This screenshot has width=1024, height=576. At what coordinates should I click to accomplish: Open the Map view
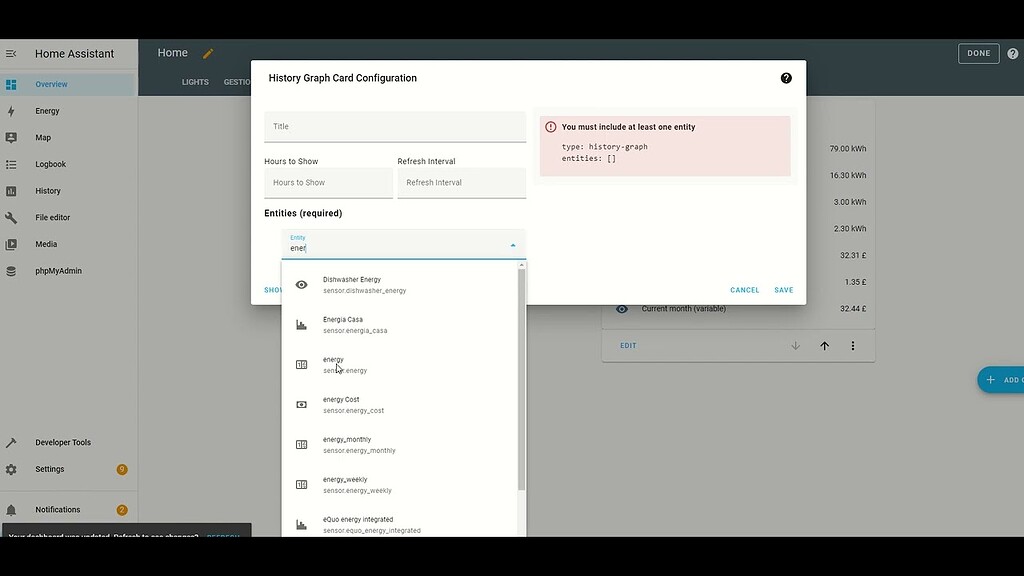click(x=43, y=137)
